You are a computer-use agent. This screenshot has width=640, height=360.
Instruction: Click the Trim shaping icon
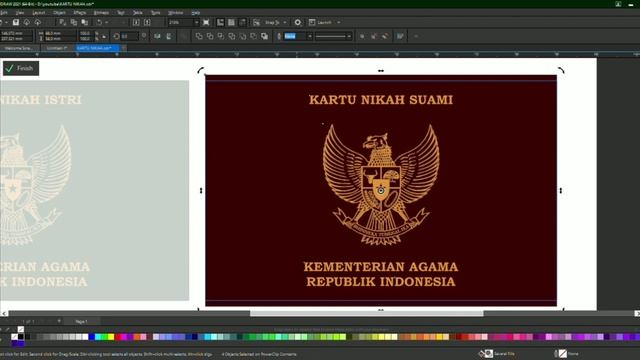coord(210,36)
